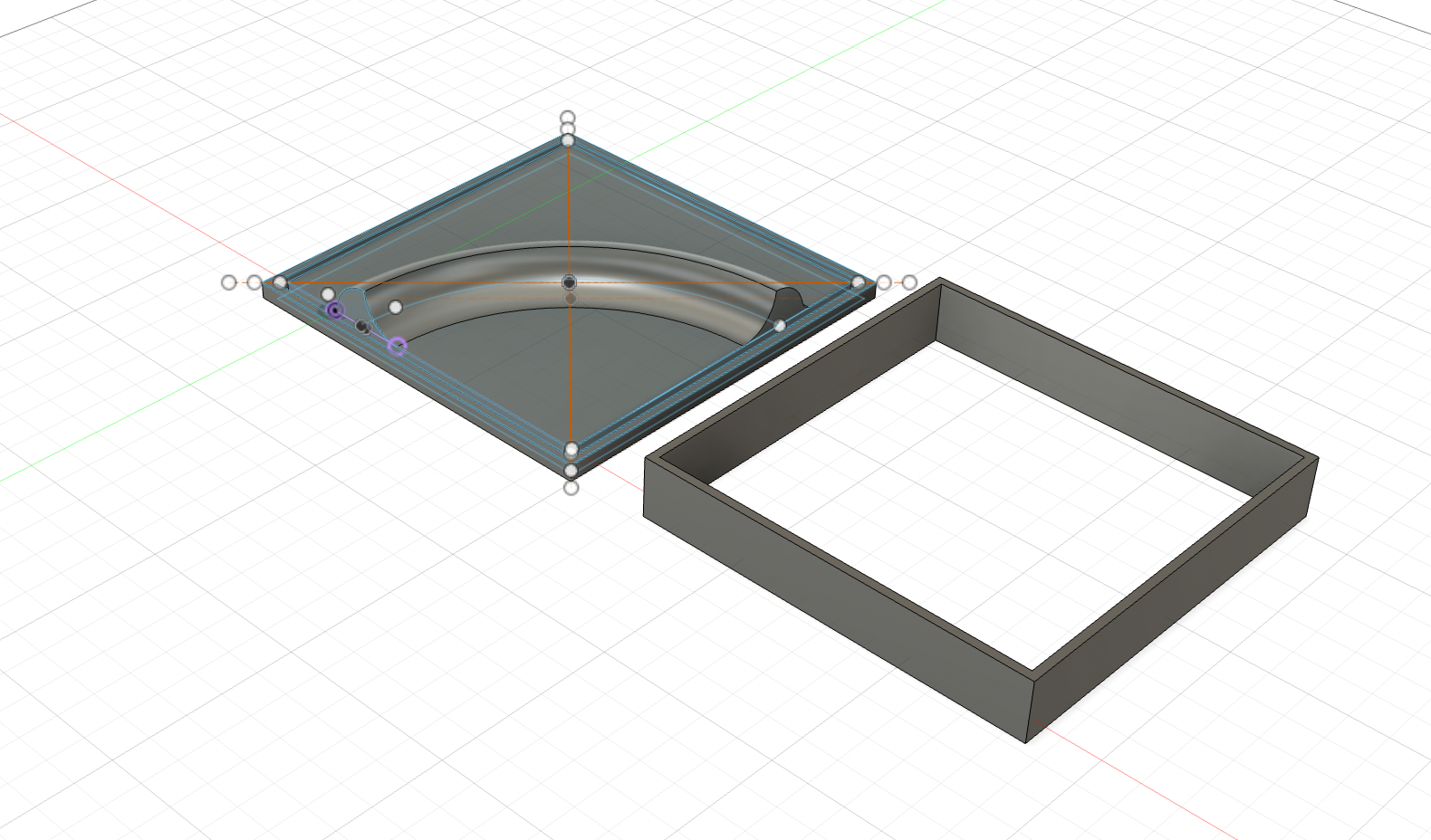
Task: Select the right end cap of the tube
Action: [x=790, y=301]
